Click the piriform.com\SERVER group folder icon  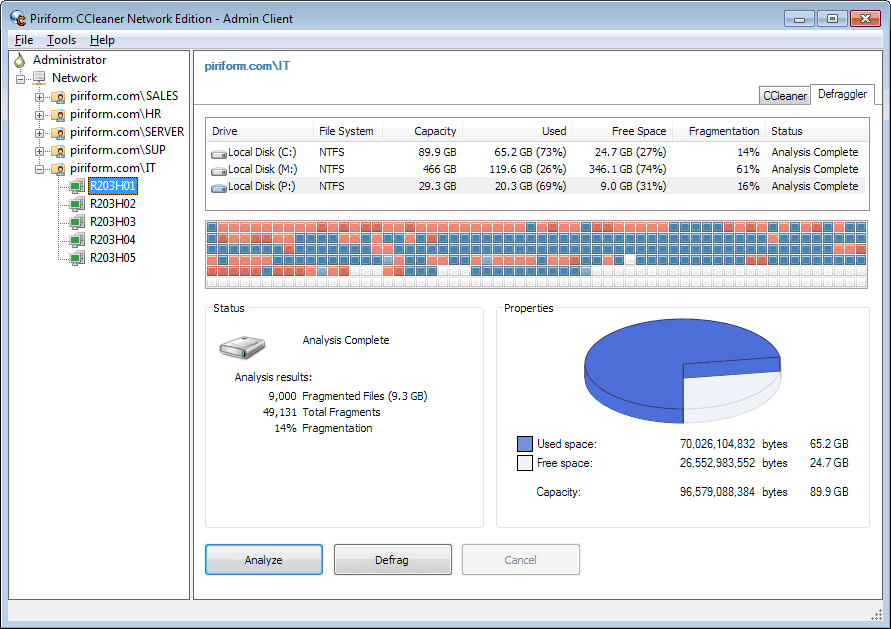[58, 133]
